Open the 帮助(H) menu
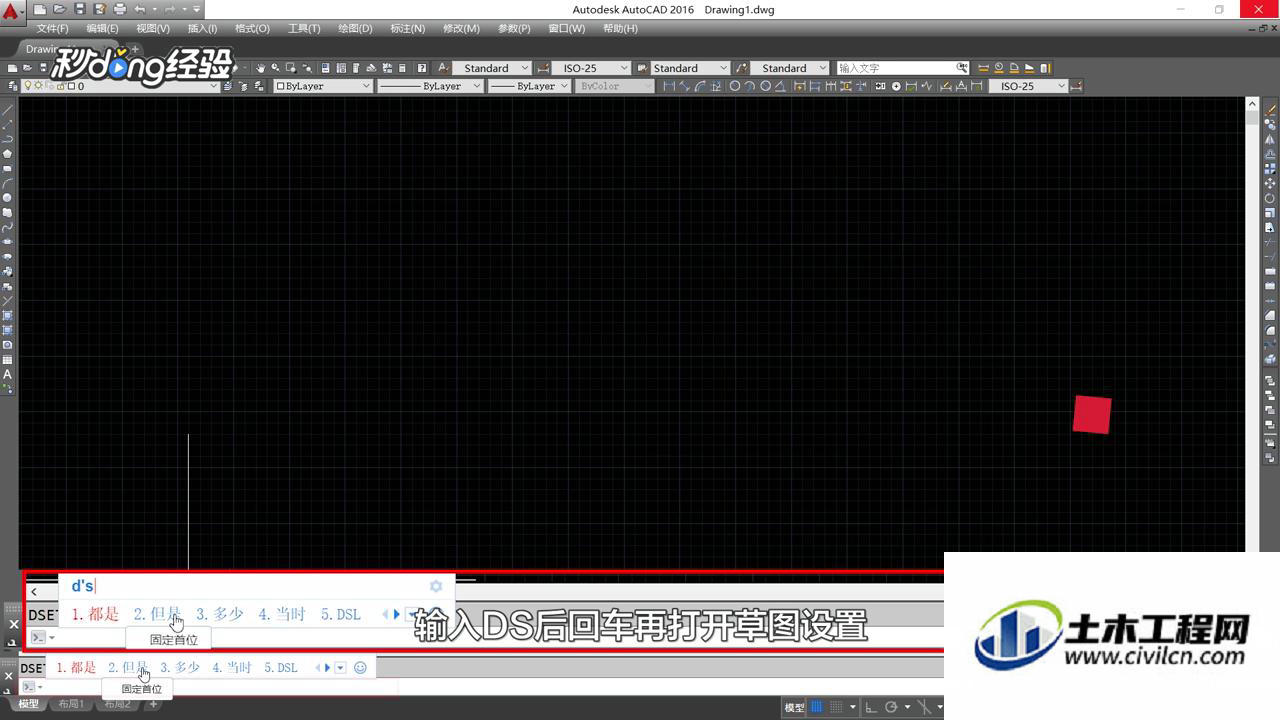This screenshot has width=1280, height=720. tap(620, 28)
